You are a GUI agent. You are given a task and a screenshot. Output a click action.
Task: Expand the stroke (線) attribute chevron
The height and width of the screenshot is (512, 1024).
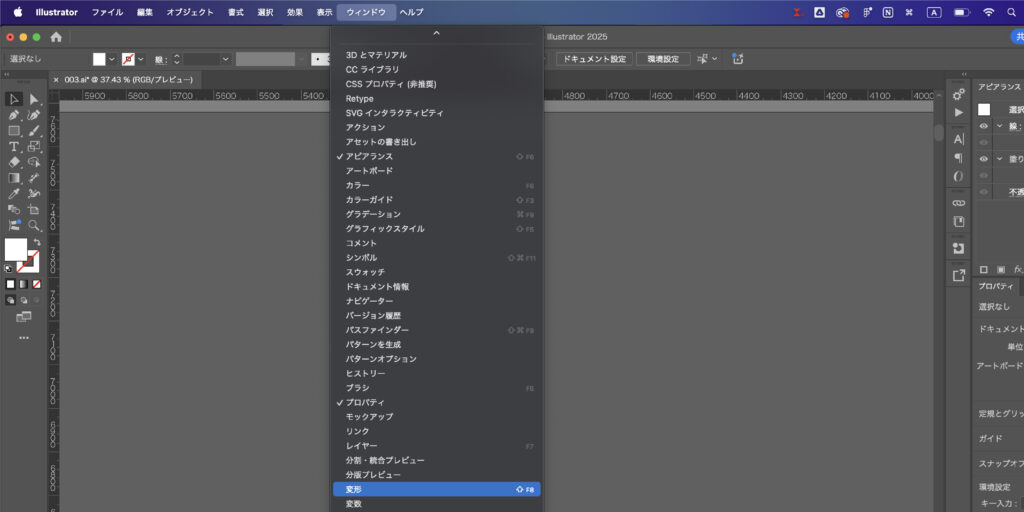click(x=998, y=126)
